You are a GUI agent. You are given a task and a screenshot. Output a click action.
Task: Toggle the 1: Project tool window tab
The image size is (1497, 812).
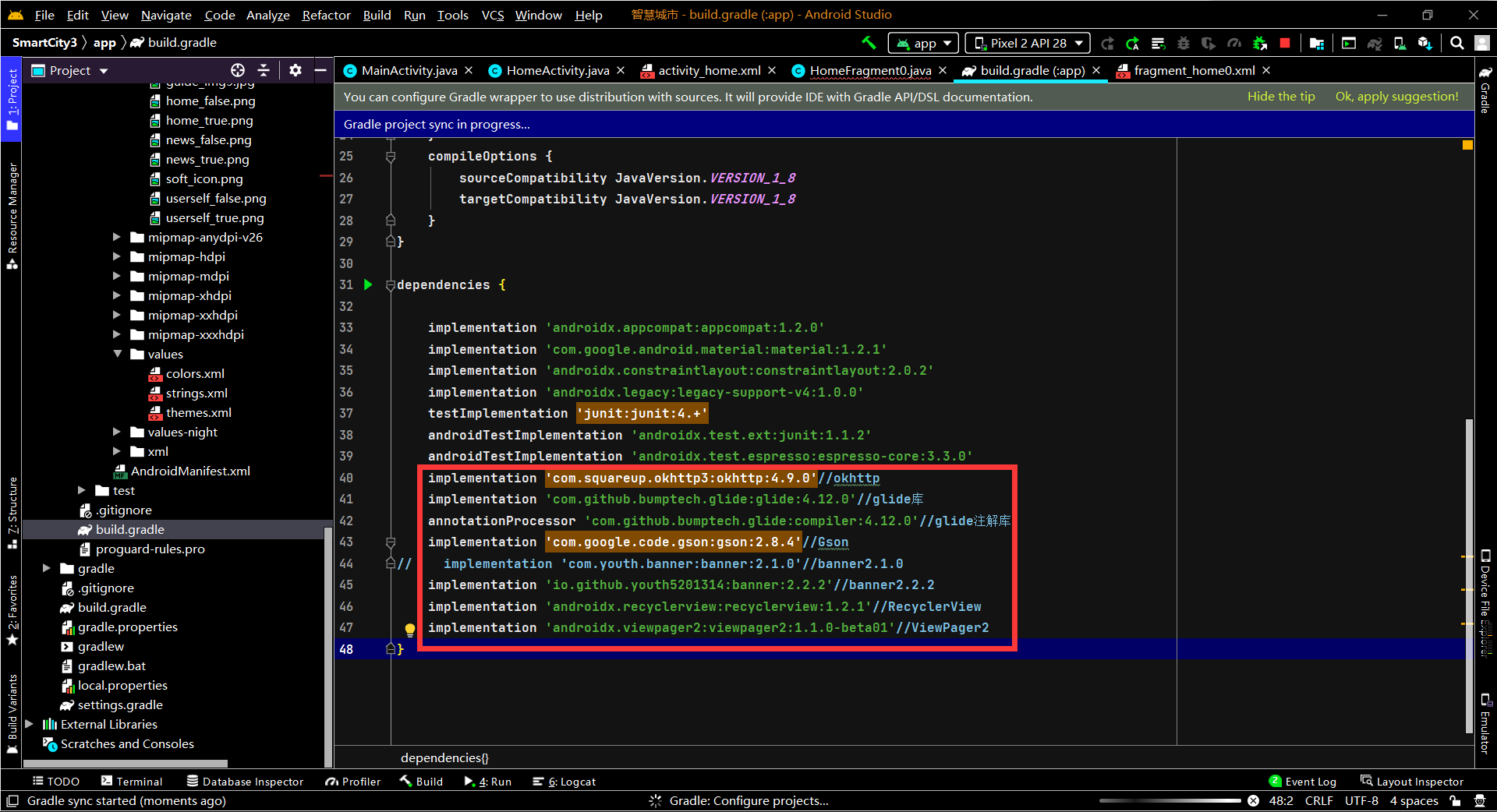point(12,100)
